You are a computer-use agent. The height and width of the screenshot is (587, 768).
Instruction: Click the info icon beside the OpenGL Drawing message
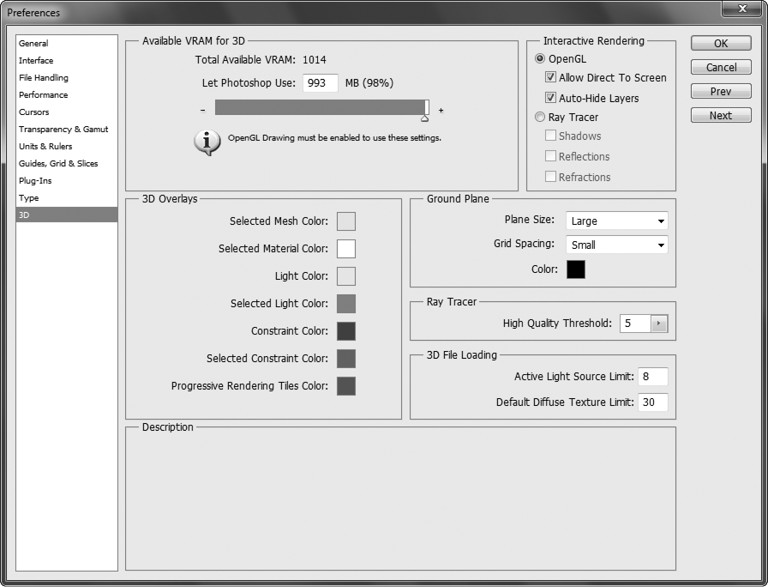pos(206,141)
